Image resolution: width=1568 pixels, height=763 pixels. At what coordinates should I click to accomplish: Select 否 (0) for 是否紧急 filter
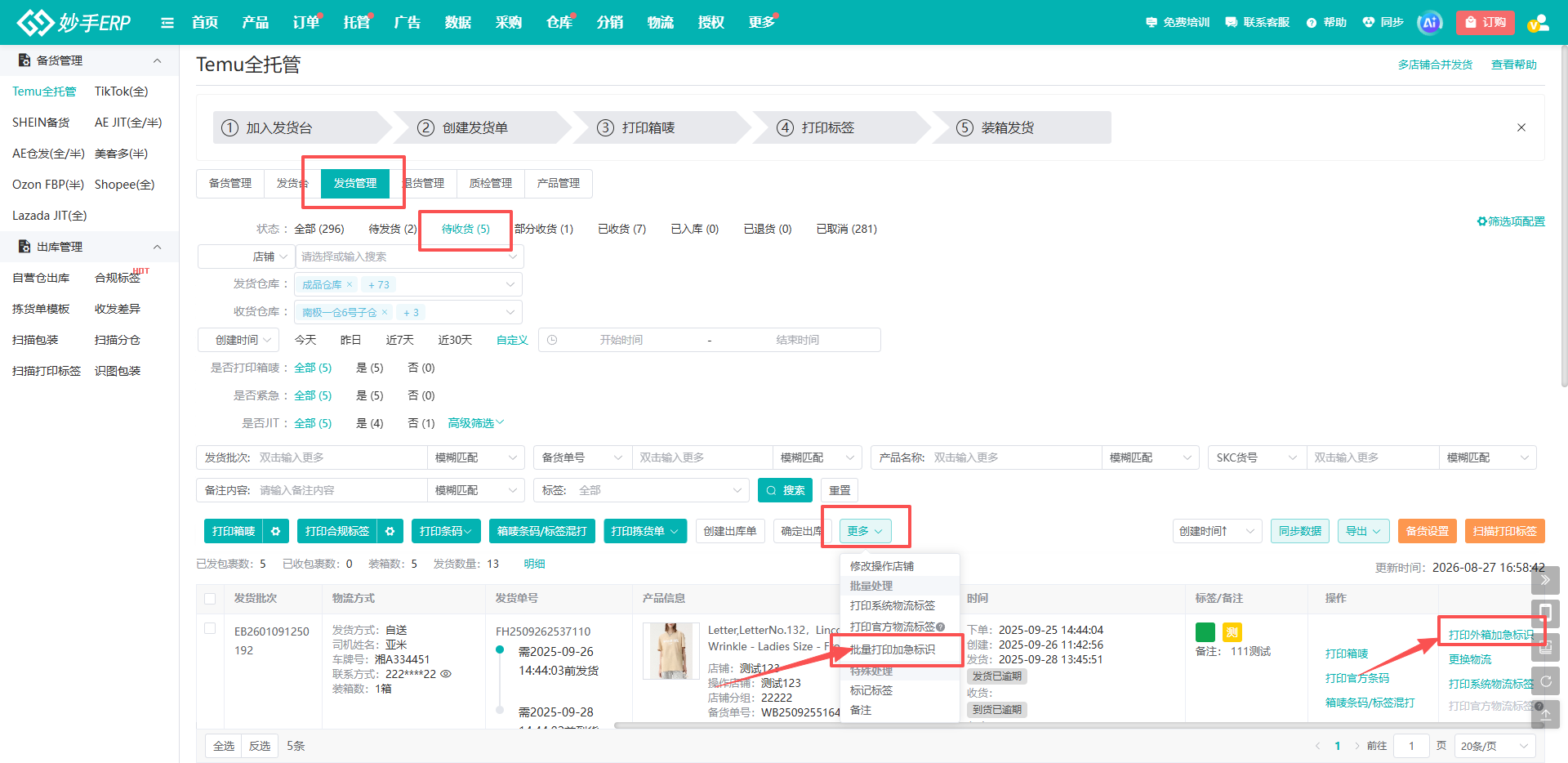[421, 395]
